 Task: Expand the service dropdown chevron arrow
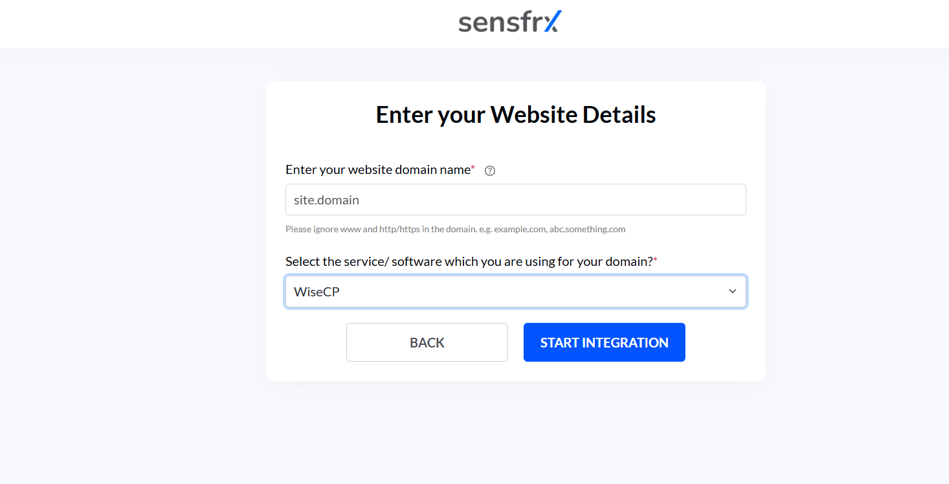point(732,292)
